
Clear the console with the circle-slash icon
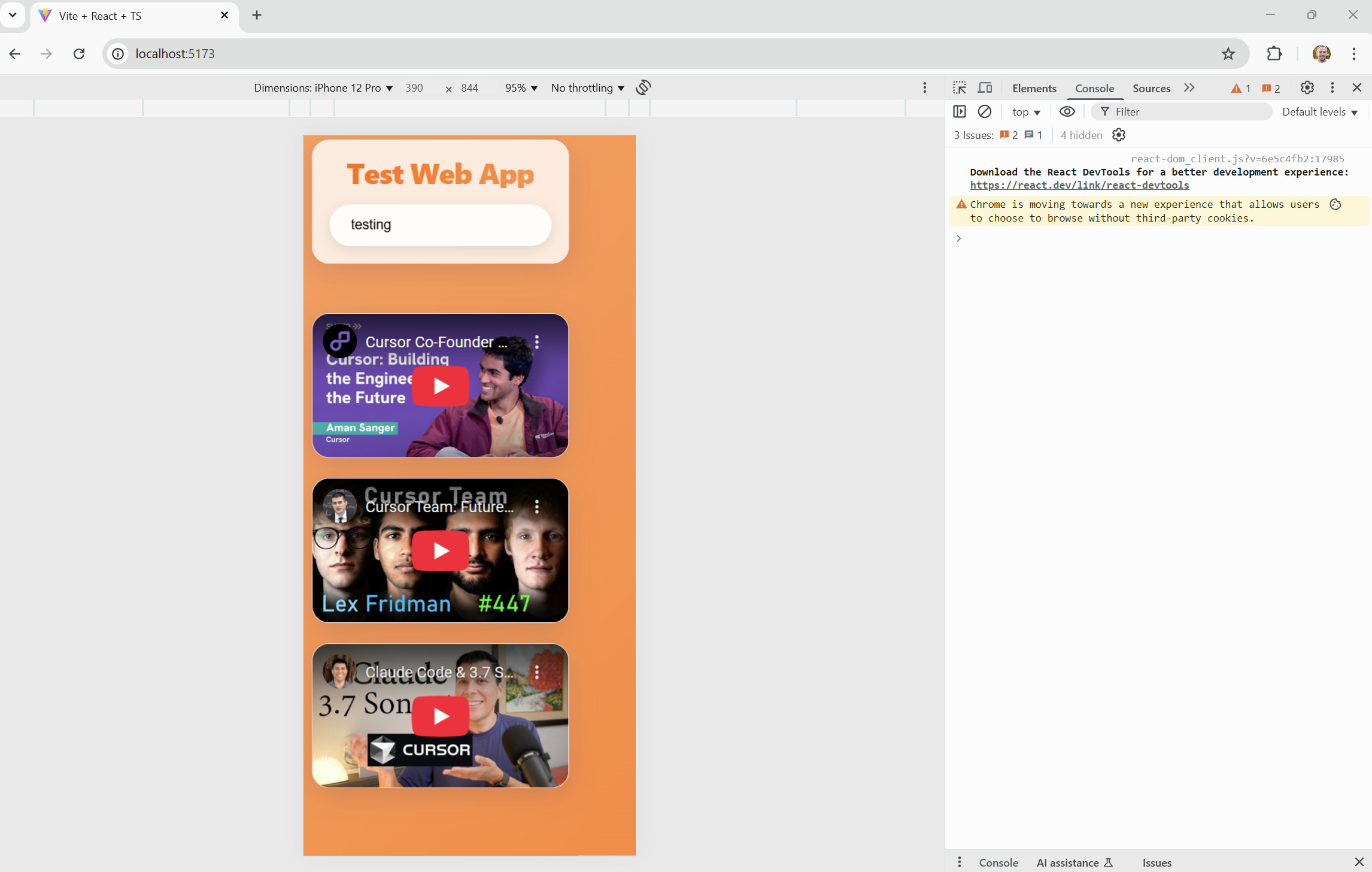click(984, 111)
